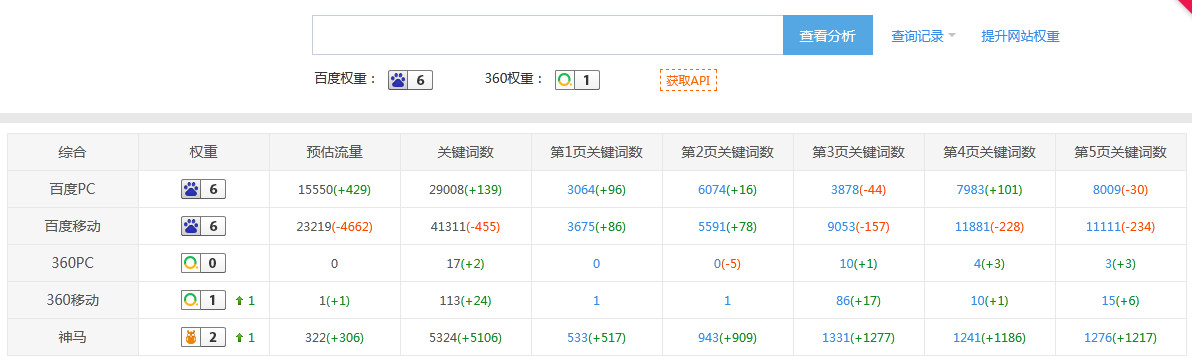Click green up arrow in 神马 weight cell

[239, 337]
